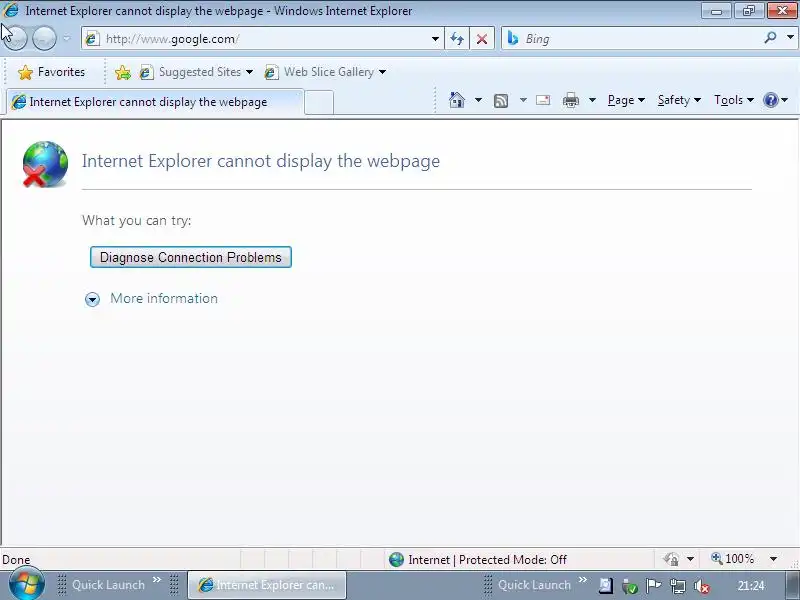Click the Windows Start orb
This screenshot has width=800, height=600.
click(27, 584)
